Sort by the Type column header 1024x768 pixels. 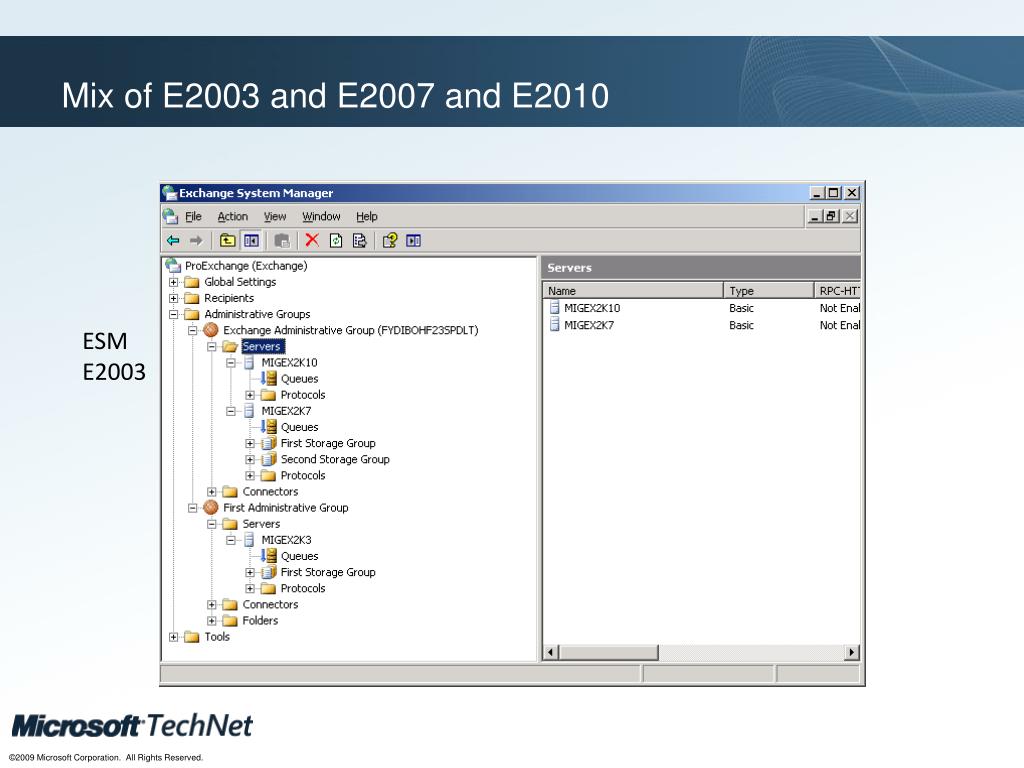point(769,291)
